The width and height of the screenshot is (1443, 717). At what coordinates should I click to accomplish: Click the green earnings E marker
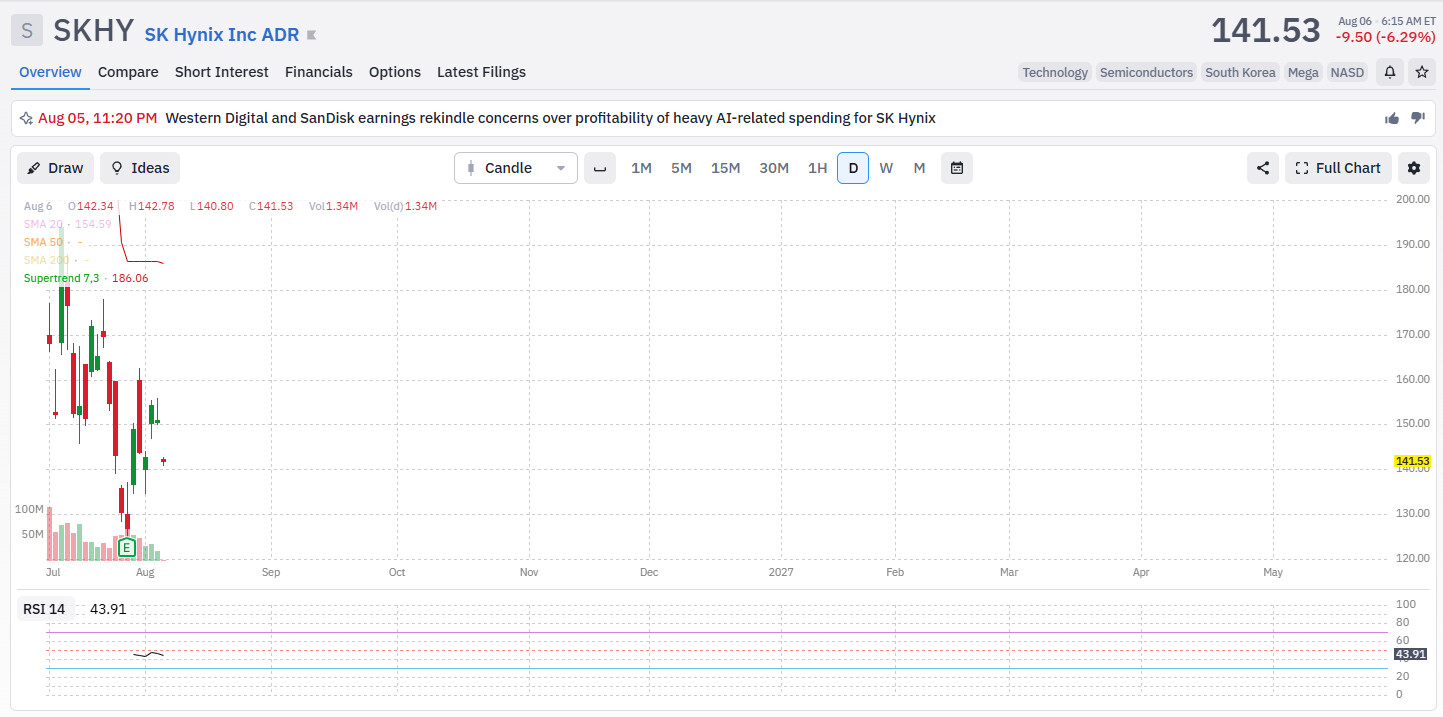click(x=126, y=547)
